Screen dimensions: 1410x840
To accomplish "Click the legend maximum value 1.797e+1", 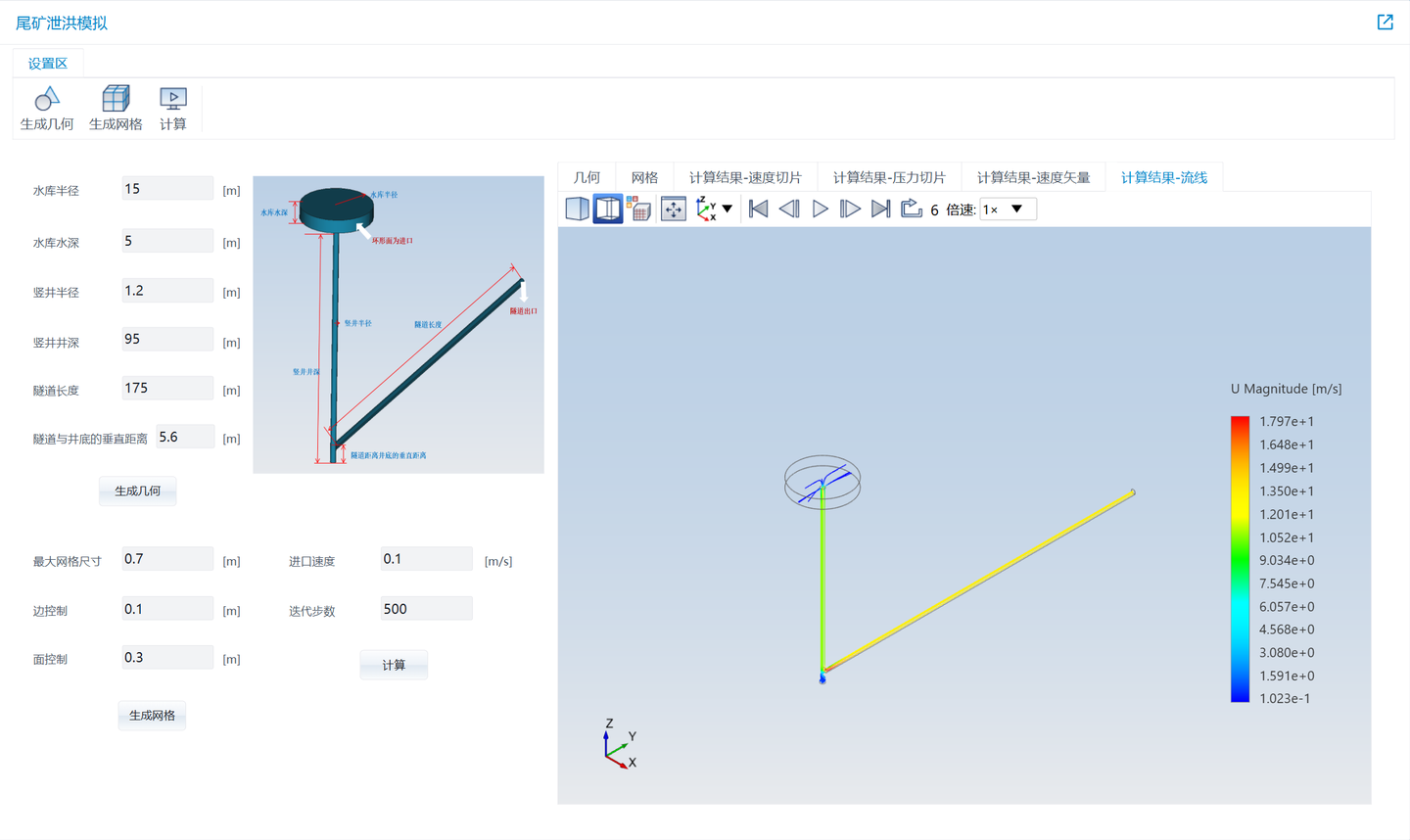I will click(x=1287, y=422).
